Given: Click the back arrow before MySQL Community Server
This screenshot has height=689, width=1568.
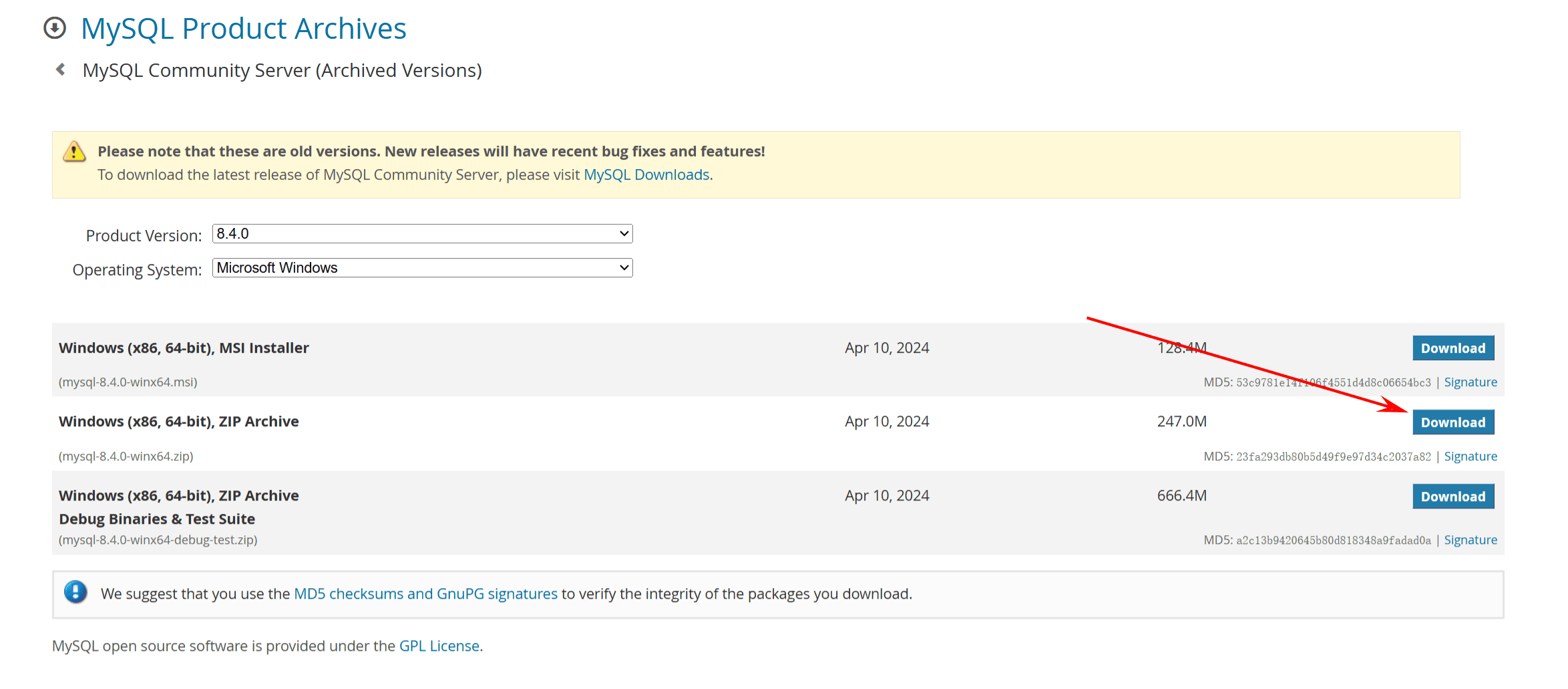Looking at the screenshot, I should [61, 70].
